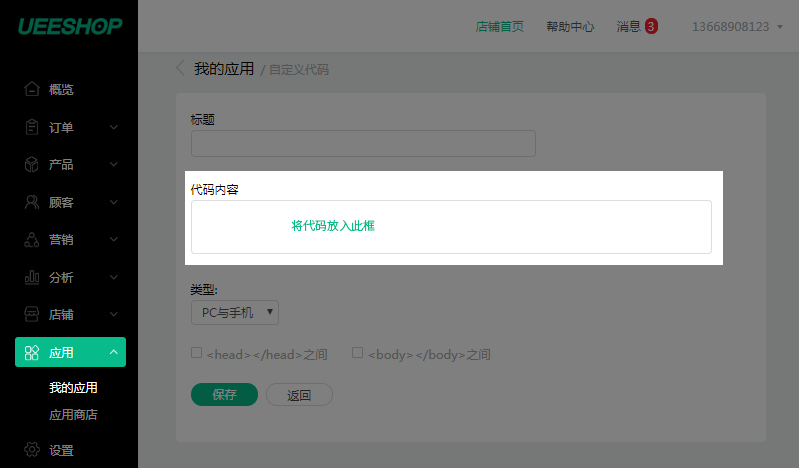Click the 订单 clipboard icon

[x=32, y=127]
